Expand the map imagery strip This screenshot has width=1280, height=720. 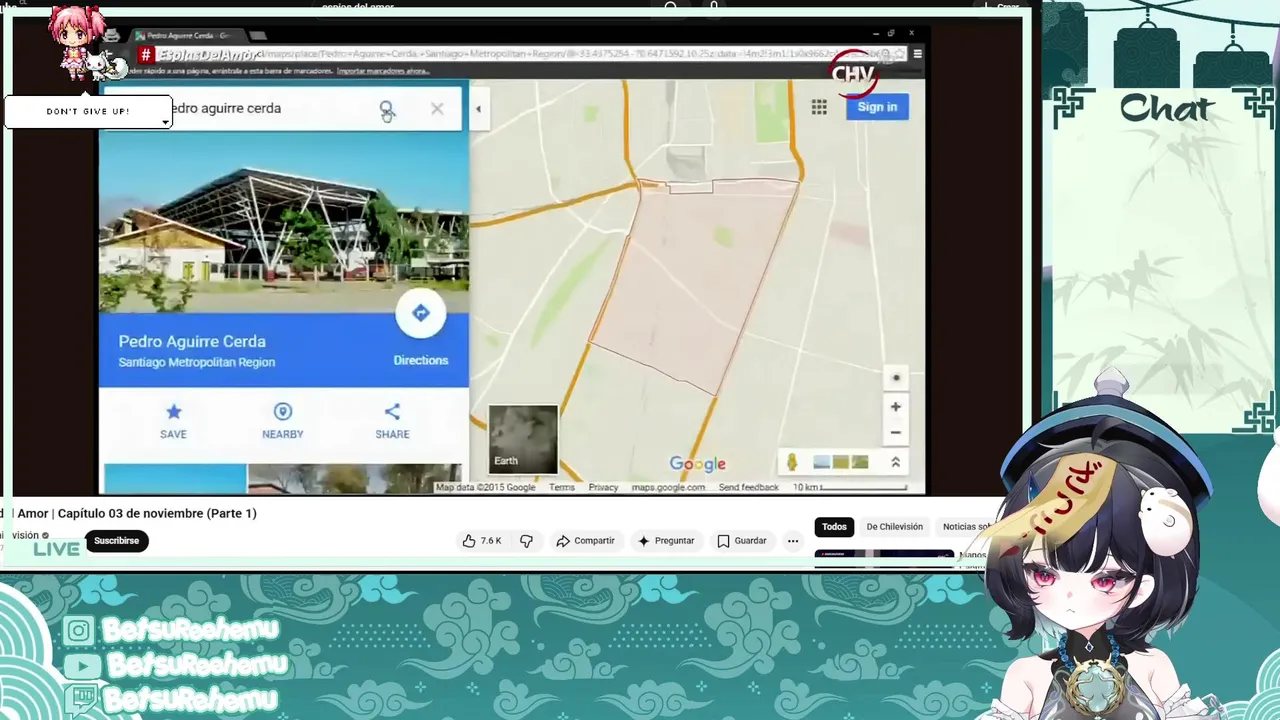[895, 462]
